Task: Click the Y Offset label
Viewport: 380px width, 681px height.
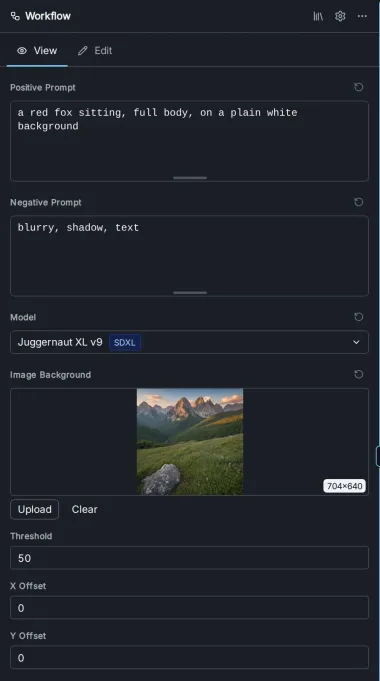Action: (28, 636)
